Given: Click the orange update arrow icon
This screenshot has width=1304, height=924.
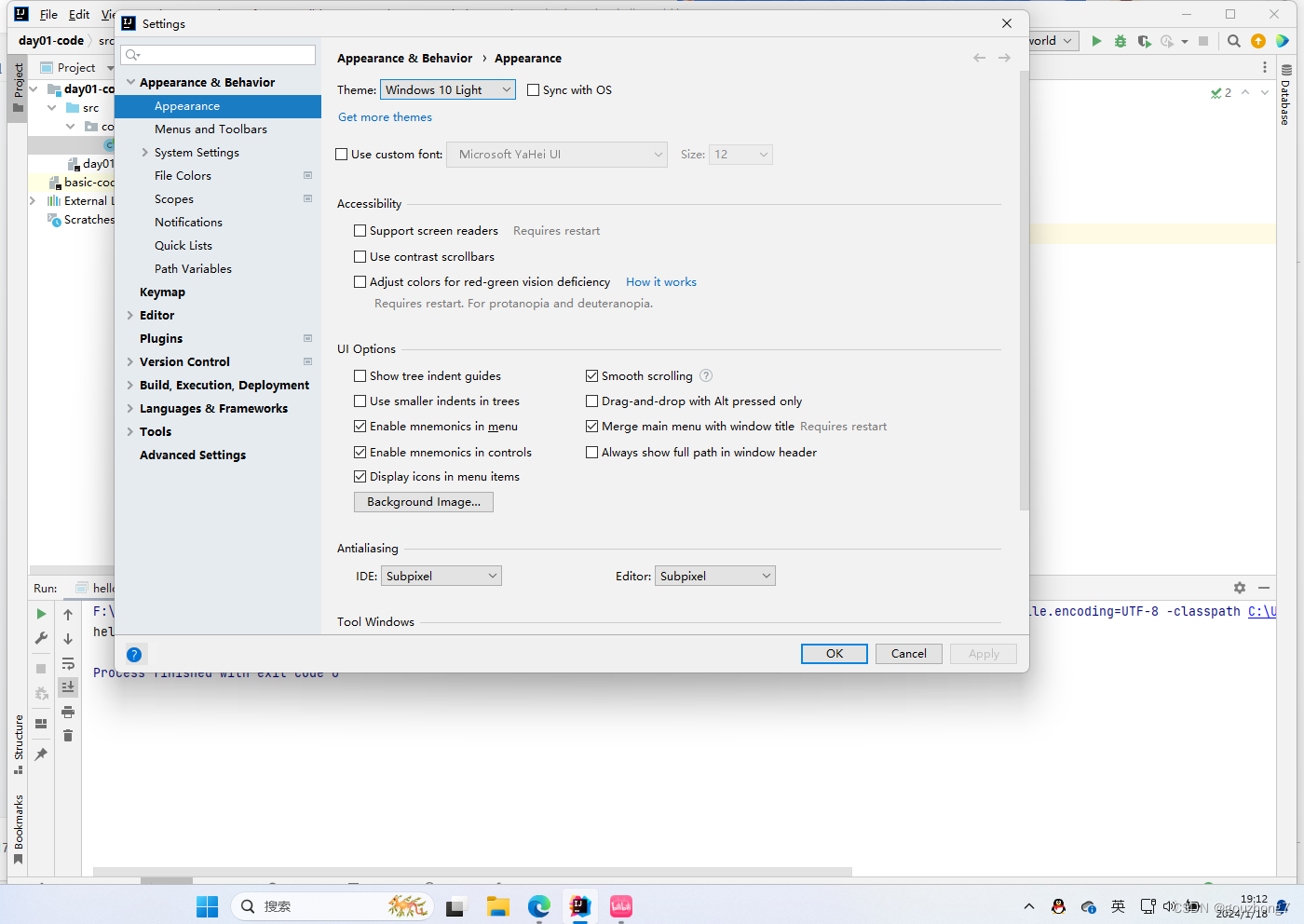Looking at the screenshot, I should click(x=1258, y=41).
